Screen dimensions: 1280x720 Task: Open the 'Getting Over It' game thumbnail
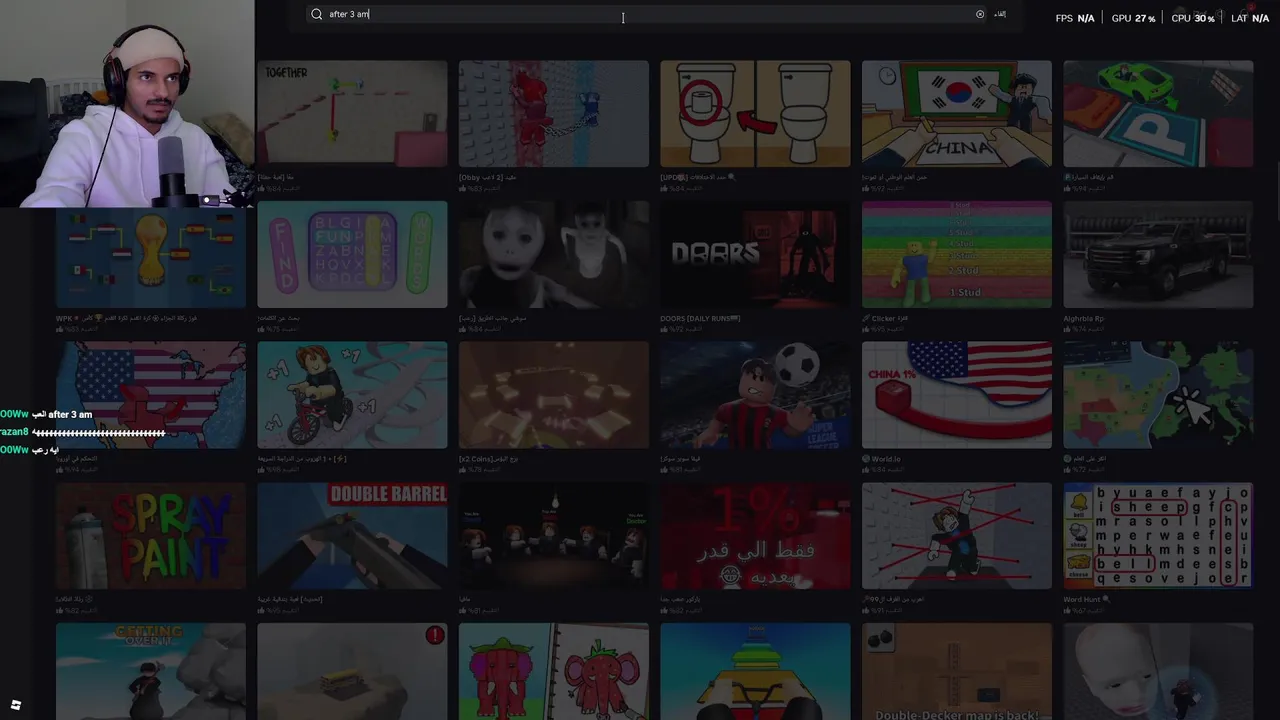[x=151, y=671]
